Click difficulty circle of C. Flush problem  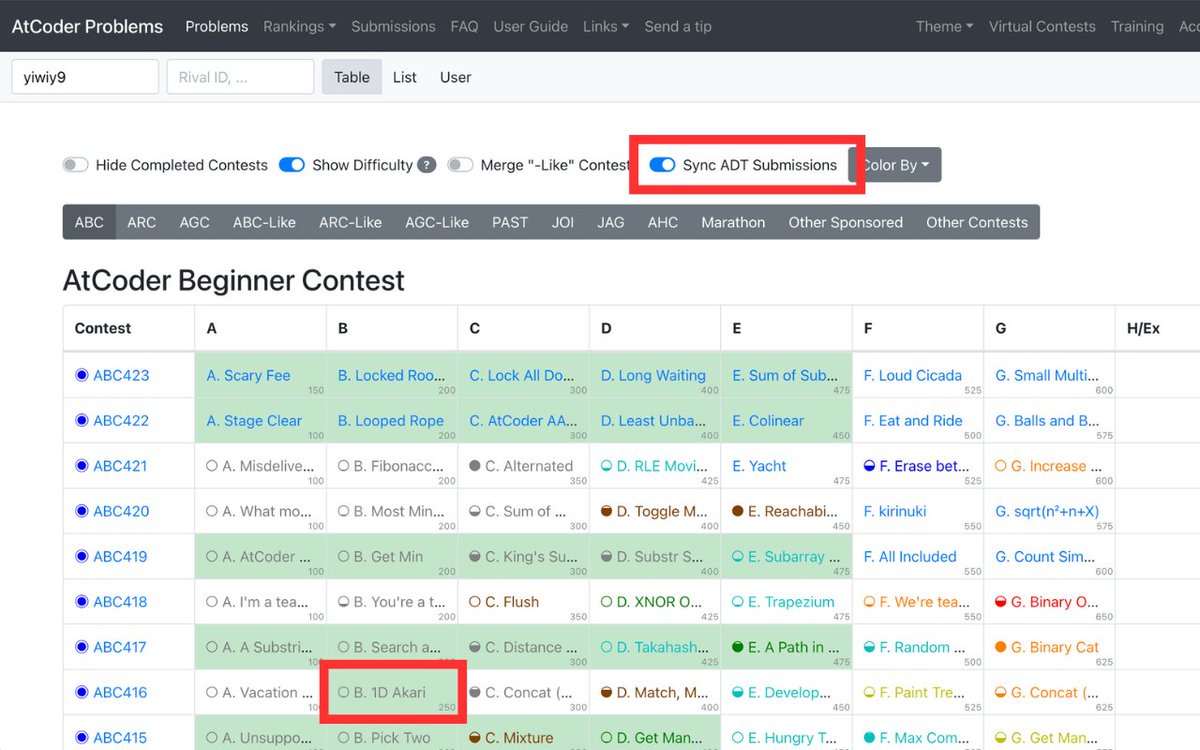475,602
